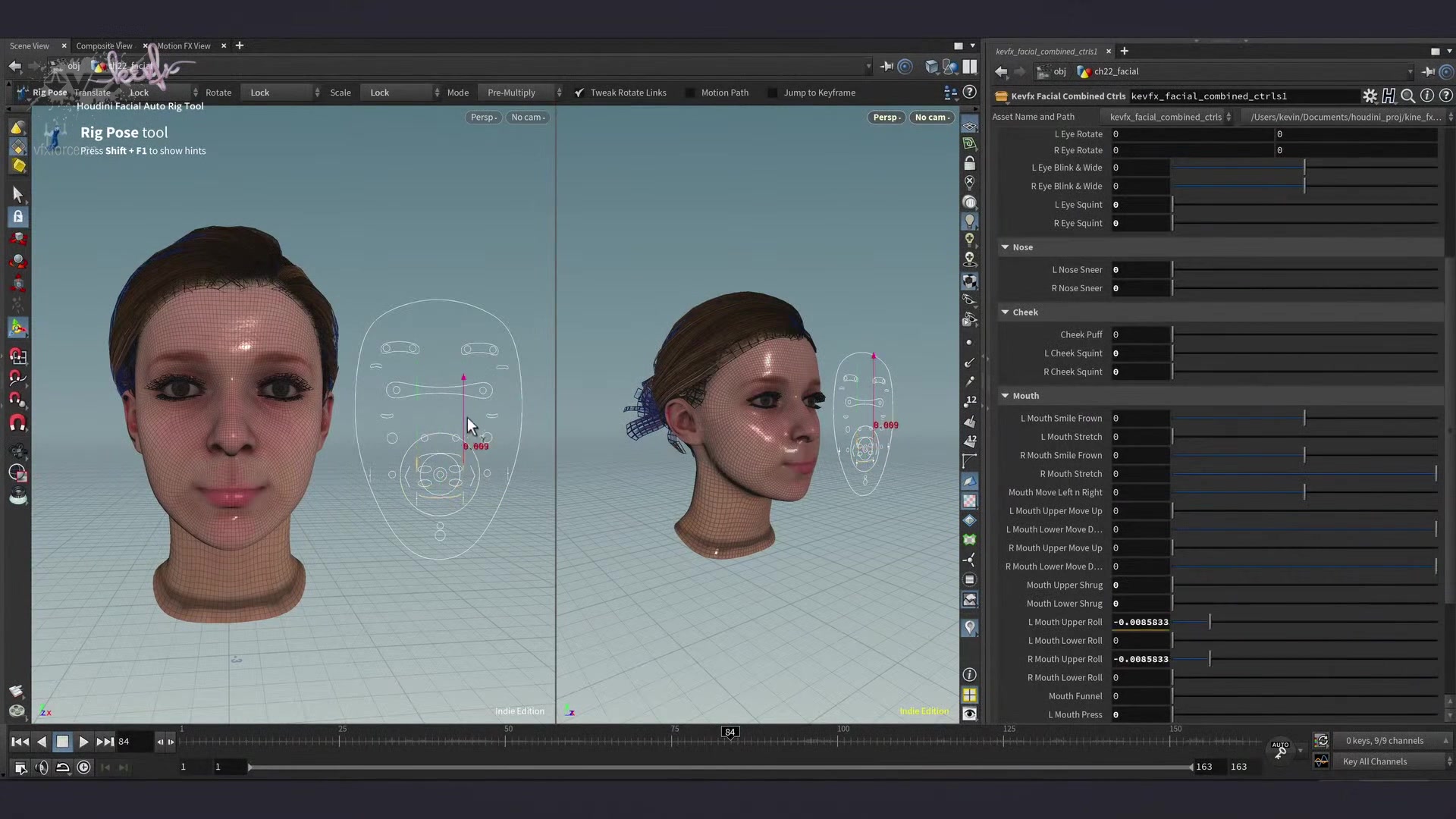This screenshot has width=1456, height=819.
Task: Click the lightbulb headlight icon in right shelf
Action: (970, 221)
